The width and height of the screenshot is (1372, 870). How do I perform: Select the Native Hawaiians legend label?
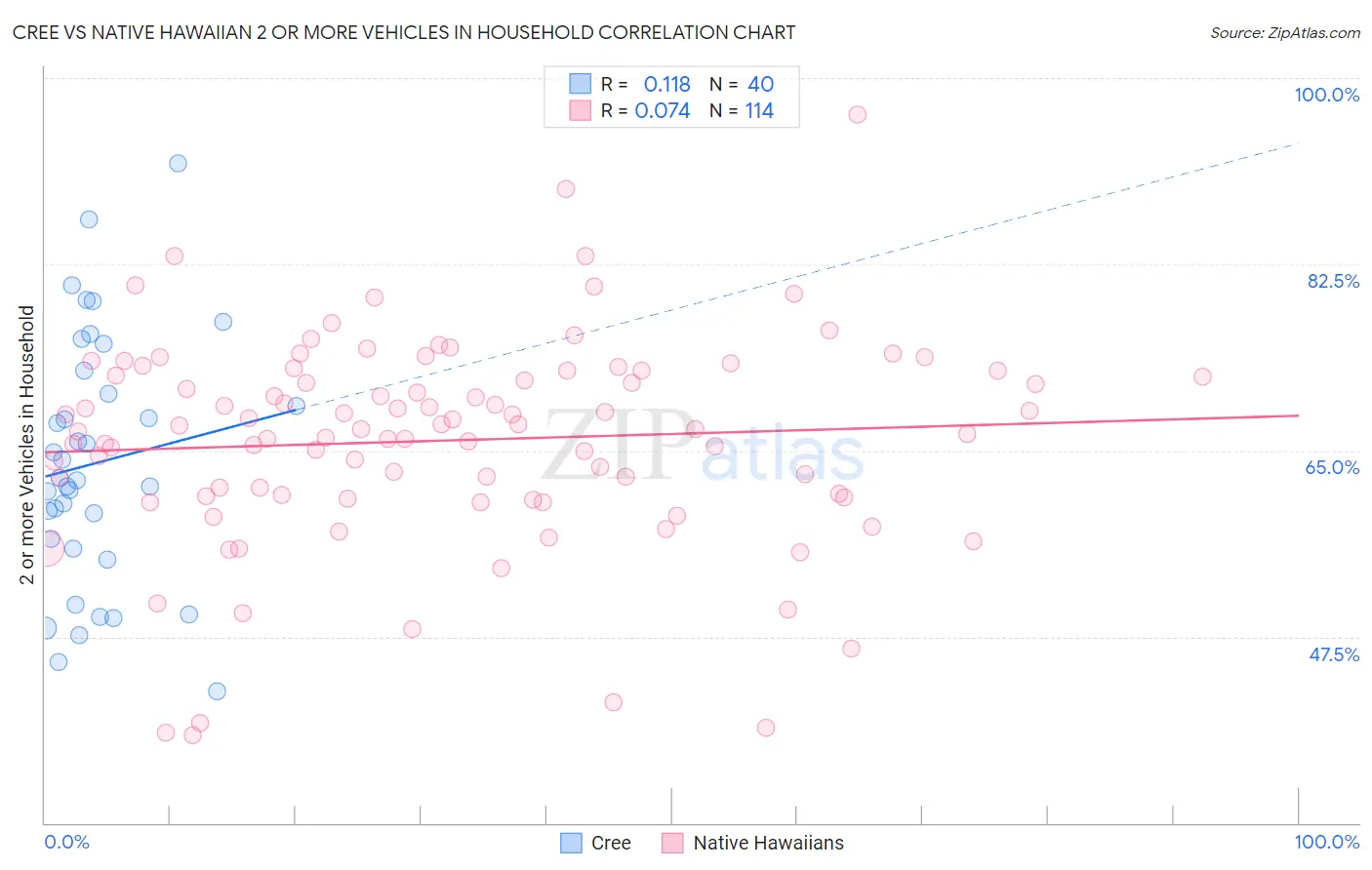[x=768, y=843]
